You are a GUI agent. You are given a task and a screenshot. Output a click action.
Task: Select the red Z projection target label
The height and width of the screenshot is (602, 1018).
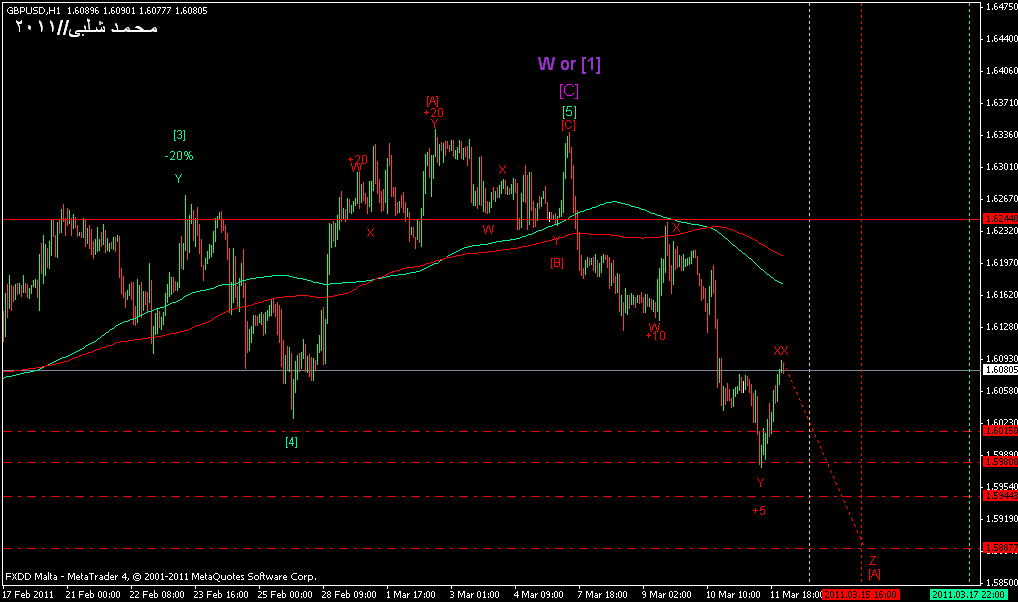(x=872, y=560)
